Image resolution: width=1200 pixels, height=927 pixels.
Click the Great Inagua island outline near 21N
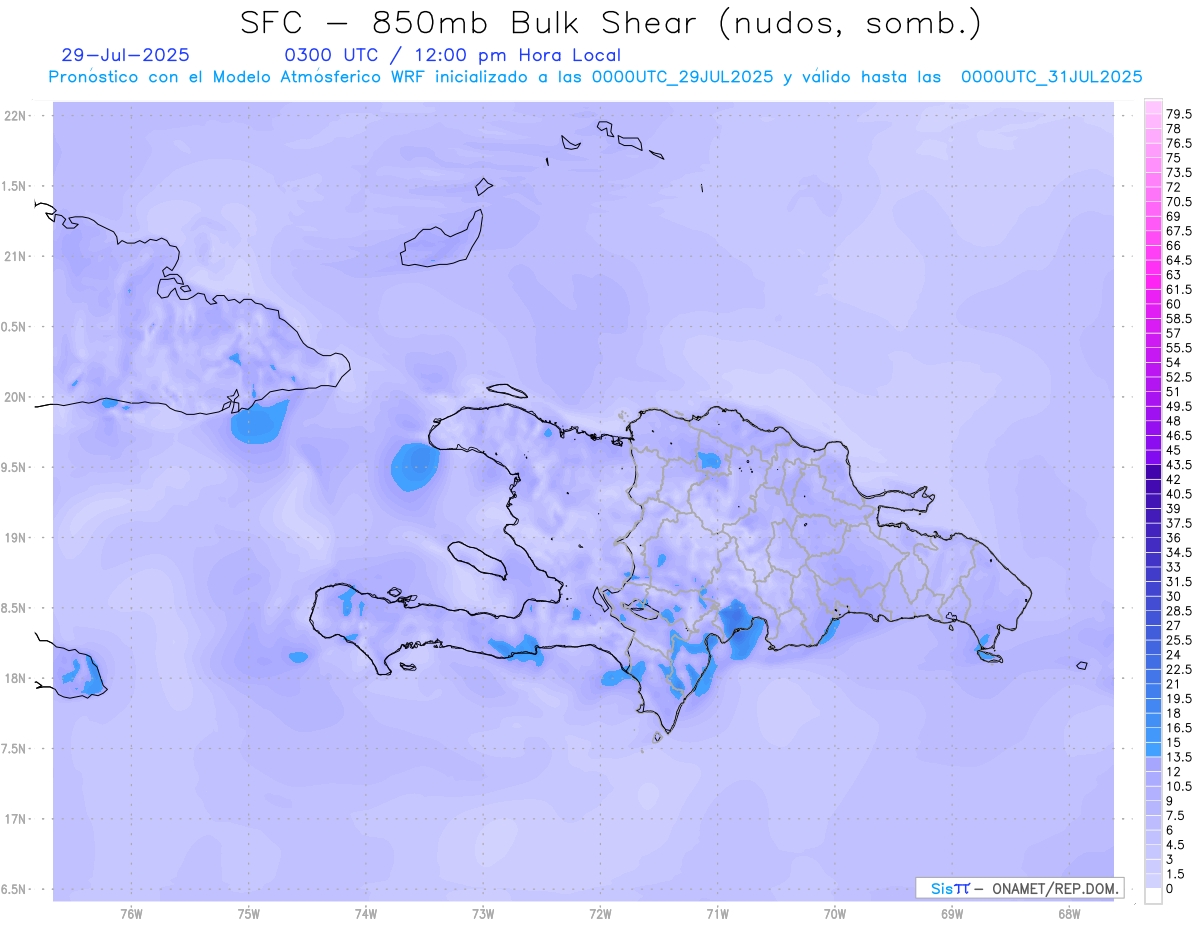pyautogui.click(x=443, y=239)
